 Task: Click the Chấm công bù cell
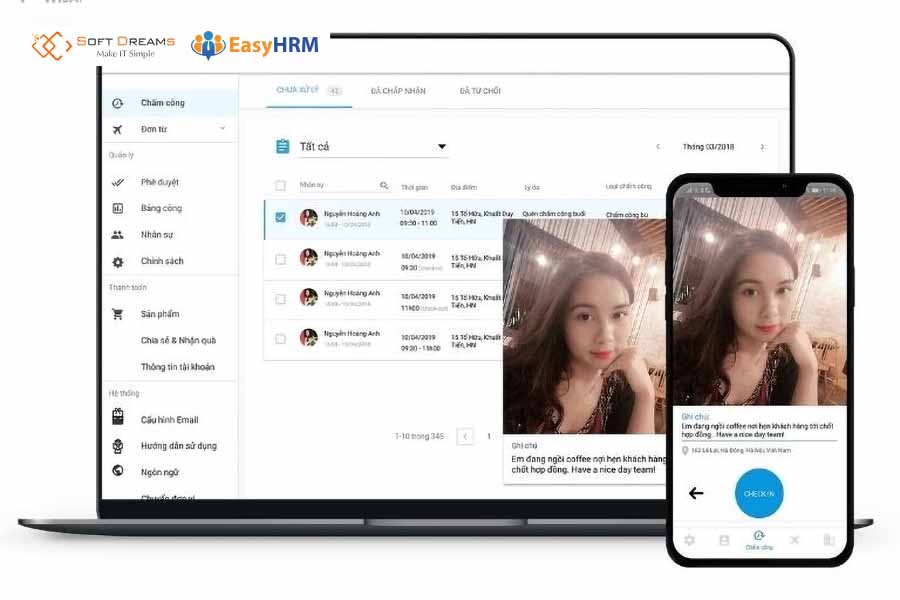click(627, 215)
